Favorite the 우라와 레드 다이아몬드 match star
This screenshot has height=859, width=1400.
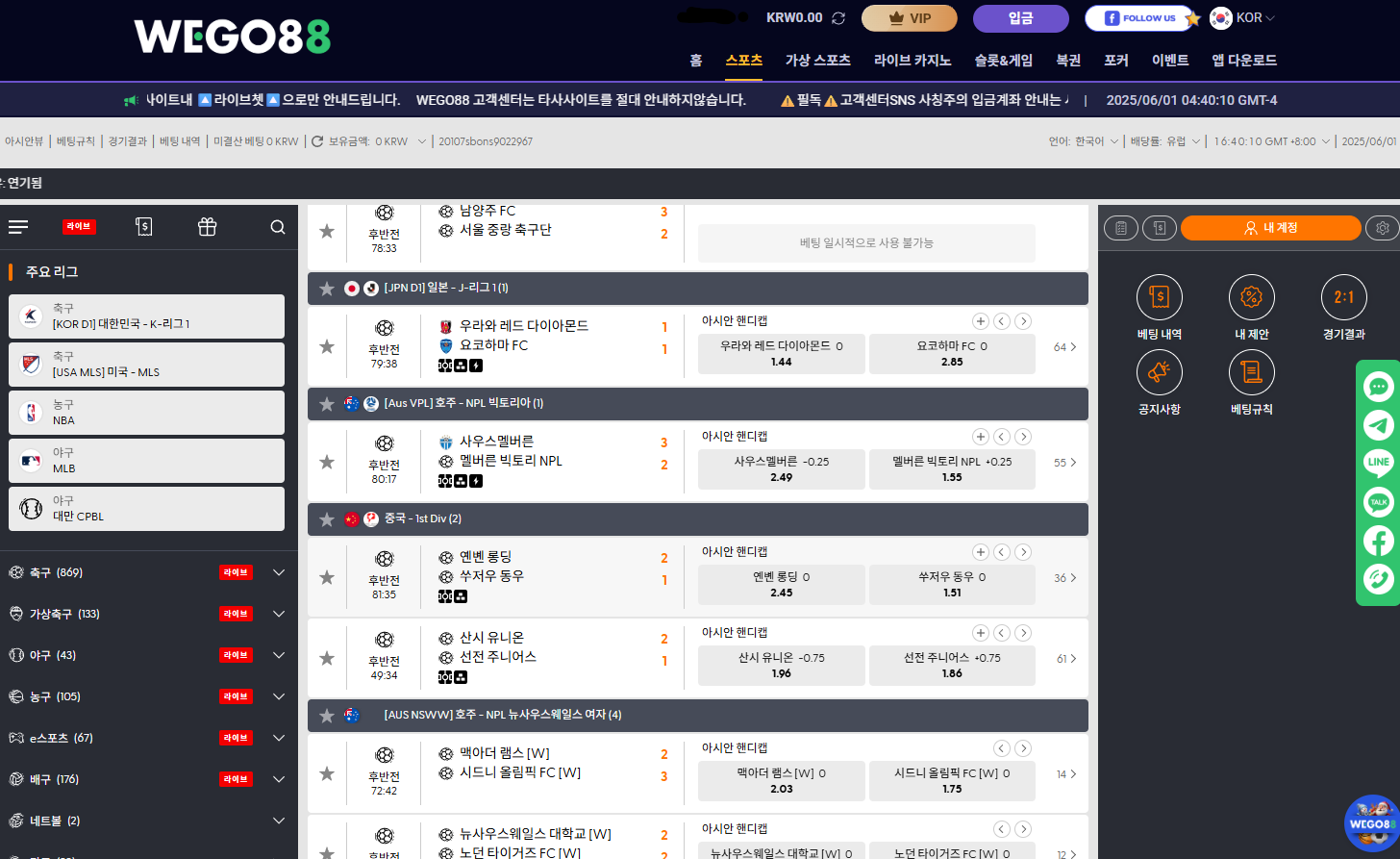pyautogui.click(x=327, y=346)
